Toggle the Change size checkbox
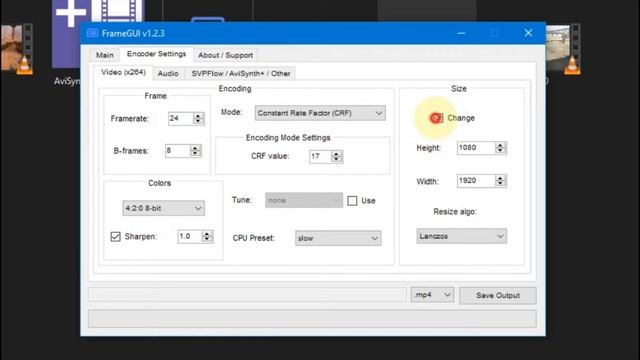Screen dimensions: 640x360 click(x=437, y=118)
